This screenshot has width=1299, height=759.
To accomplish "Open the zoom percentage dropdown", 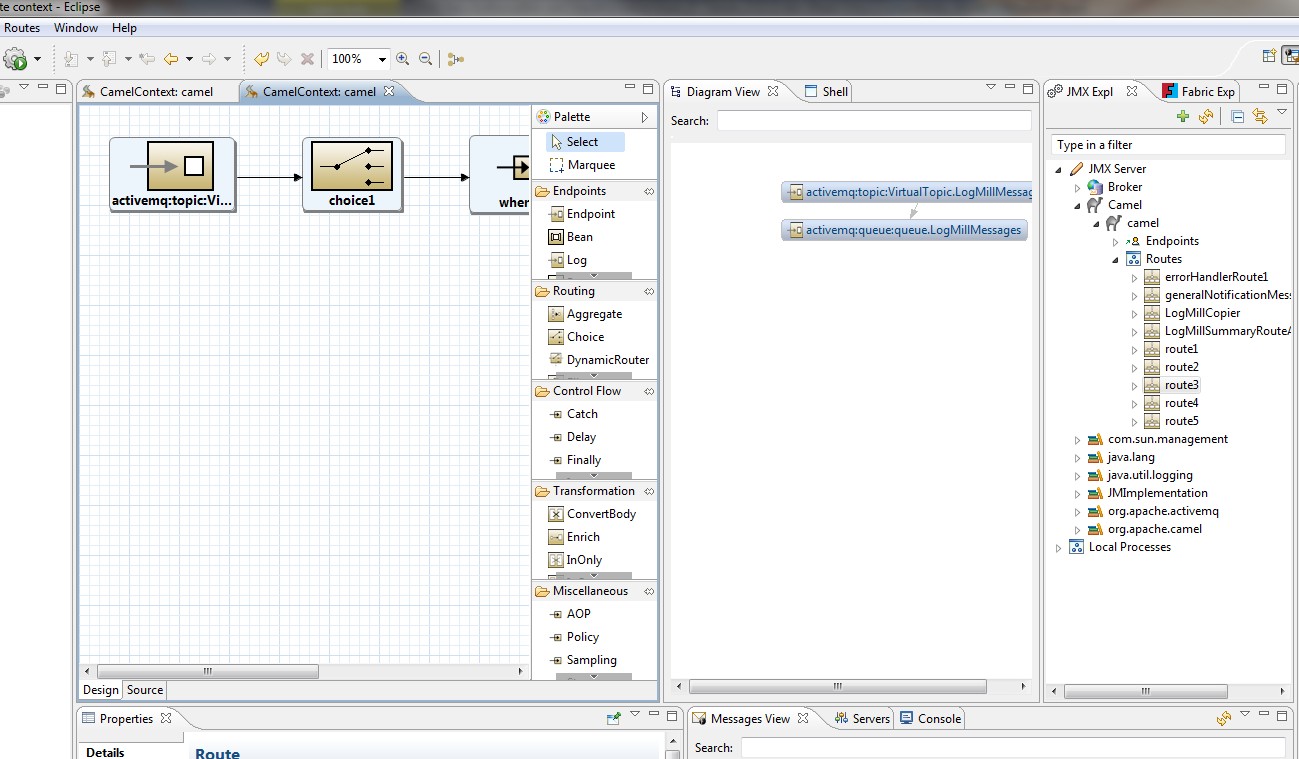I will tap(382, 60).
